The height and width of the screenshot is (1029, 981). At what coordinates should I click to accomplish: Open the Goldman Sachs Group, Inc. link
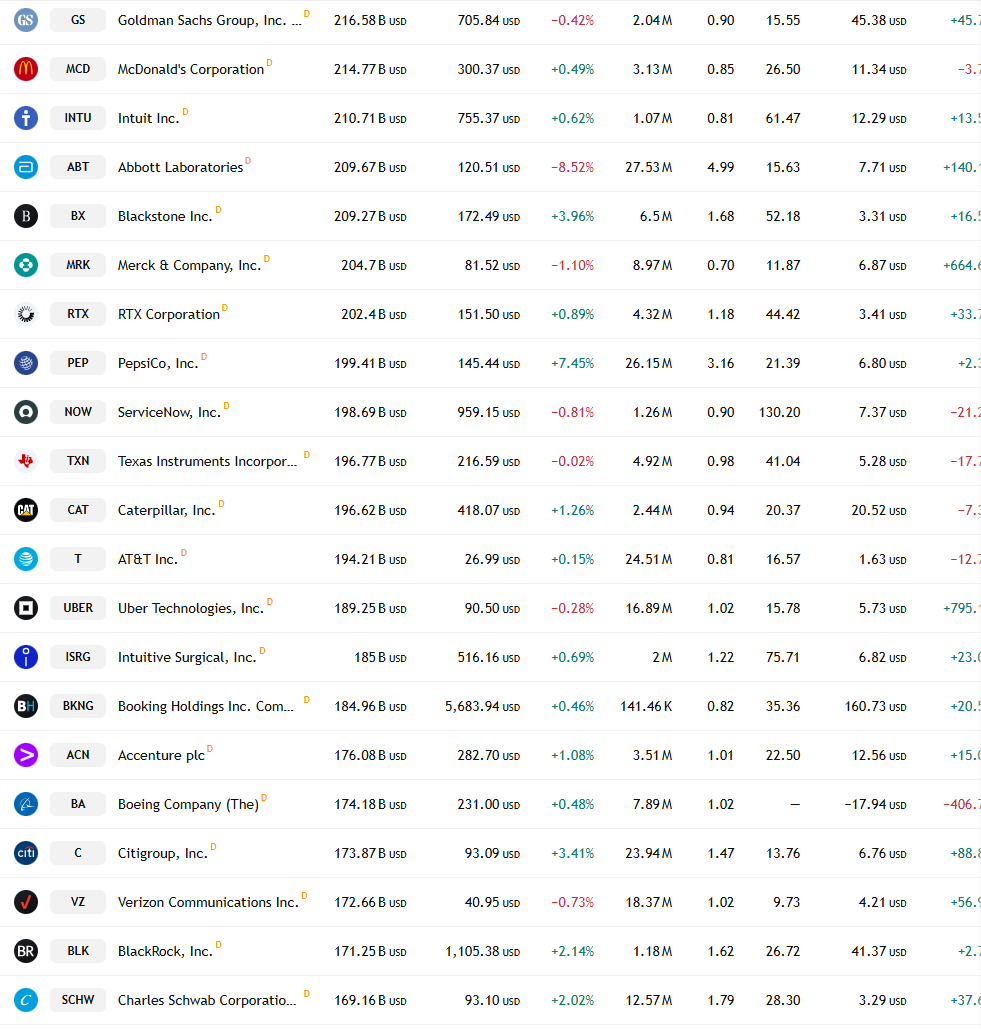click(x=210, y=20)
